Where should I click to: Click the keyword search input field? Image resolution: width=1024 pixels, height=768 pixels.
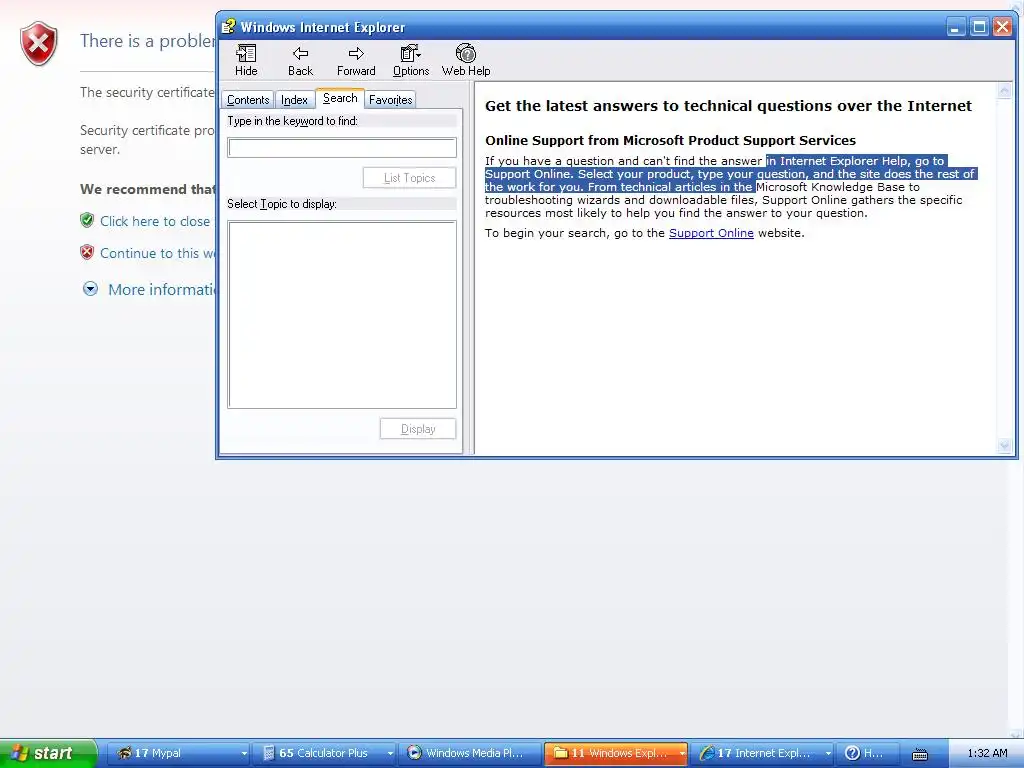pos(342,148)
